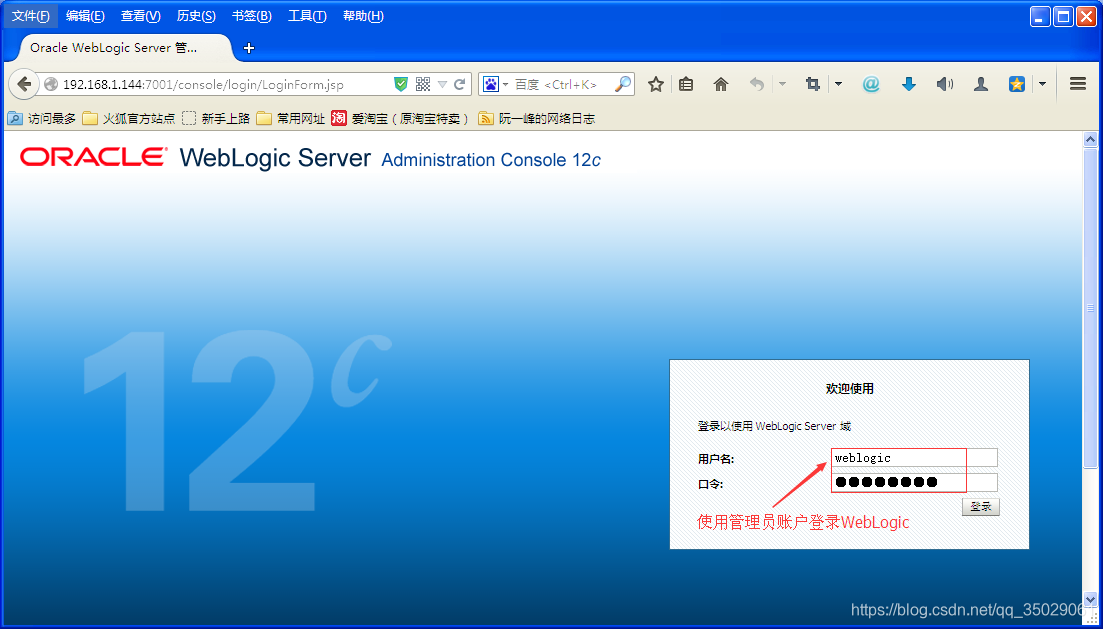Click the speaker sound icon in toolbar
The width and height of the screenshot is (1103, 629).
click(x=945, y=84)
